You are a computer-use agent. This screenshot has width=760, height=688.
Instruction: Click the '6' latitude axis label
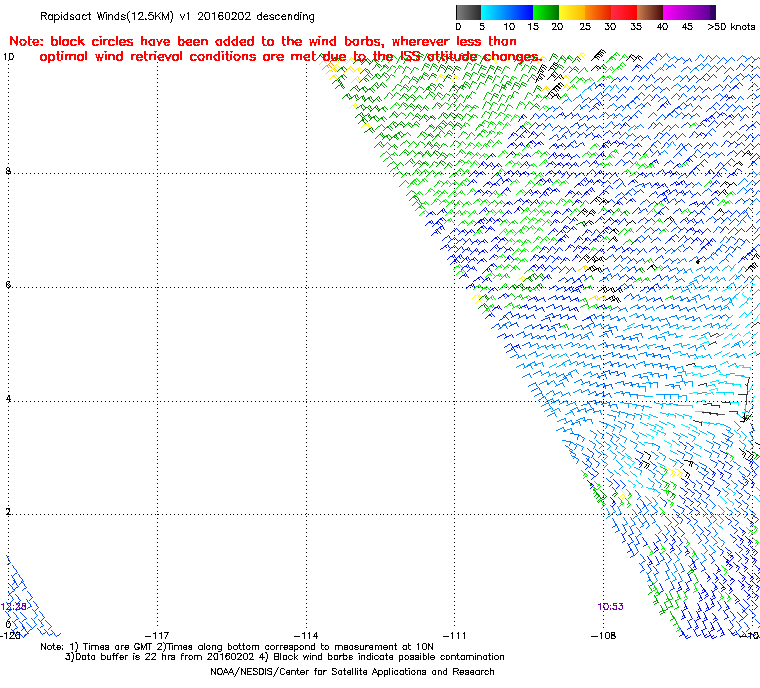(8, 285)
